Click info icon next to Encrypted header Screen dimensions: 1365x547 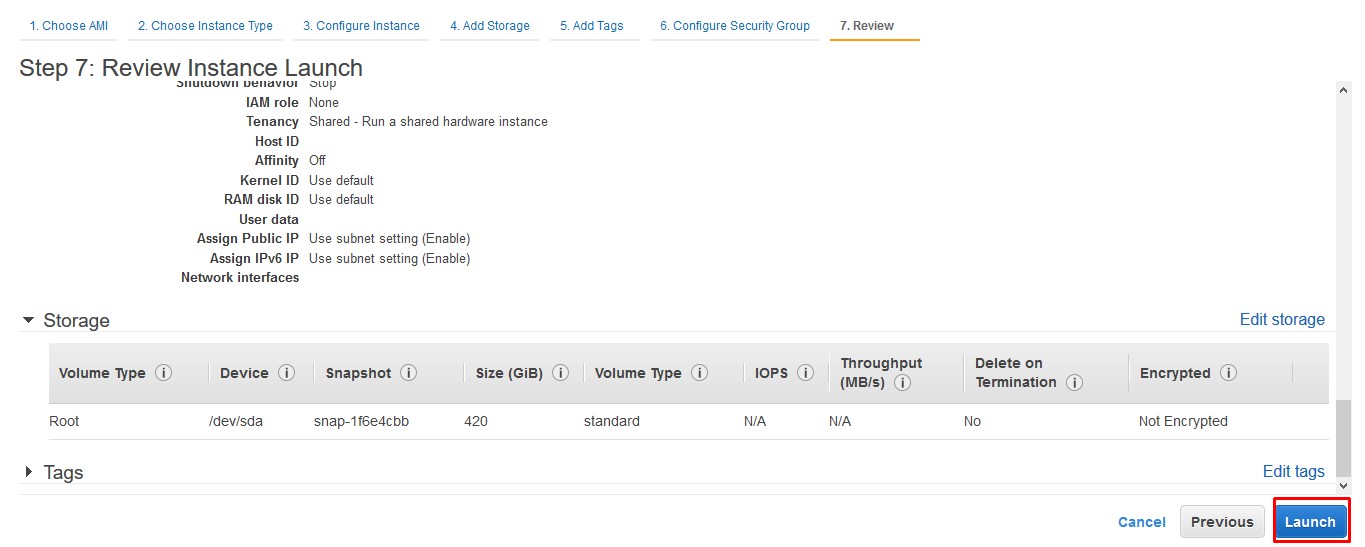click(x=1228, y=373)
